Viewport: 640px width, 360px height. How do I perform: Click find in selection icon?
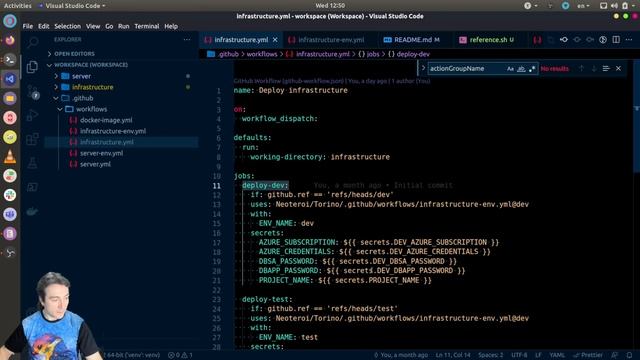coord(606,69)
